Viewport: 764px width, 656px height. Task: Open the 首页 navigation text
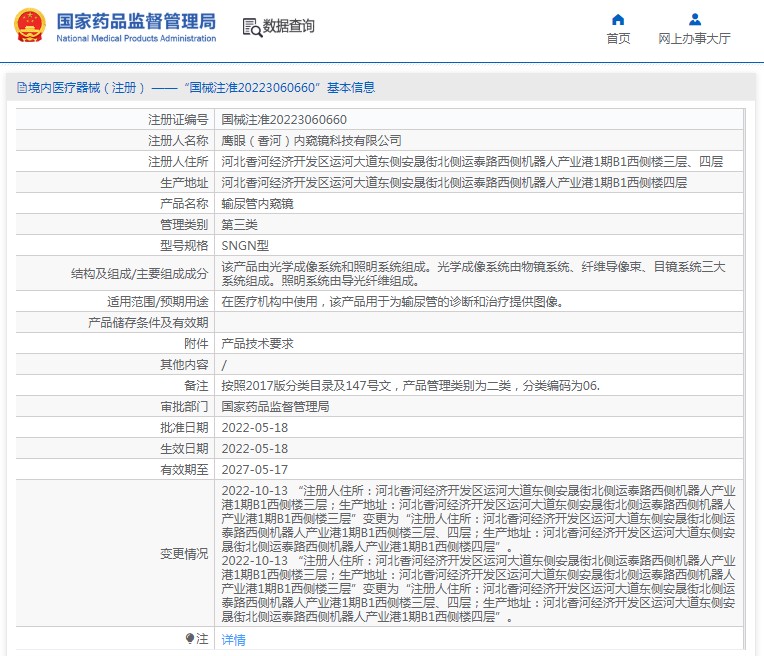coord(618,39)
